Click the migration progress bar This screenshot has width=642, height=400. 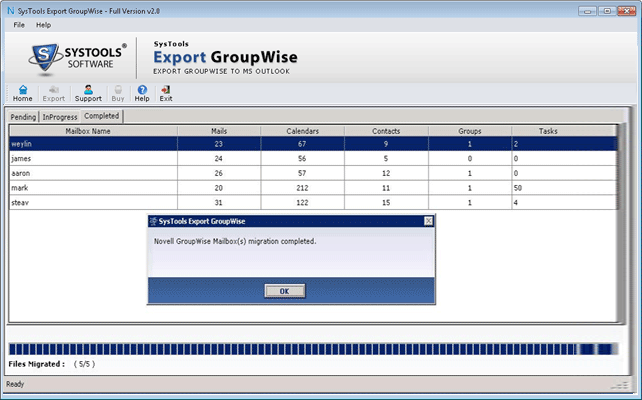(313, 349)
